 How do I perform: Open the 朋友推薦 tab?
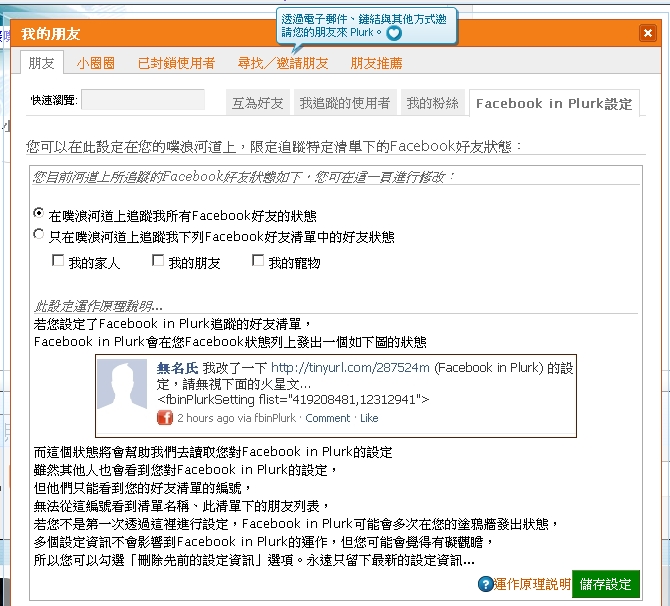pyautogui.click(x=376, y=63)
